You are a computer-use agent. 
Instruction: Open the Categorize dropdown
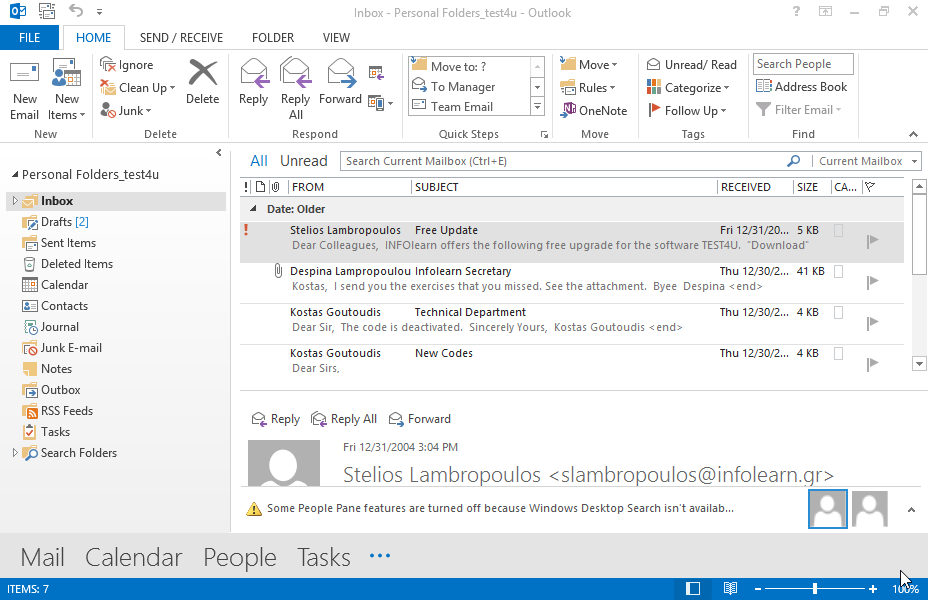(688, 88)
